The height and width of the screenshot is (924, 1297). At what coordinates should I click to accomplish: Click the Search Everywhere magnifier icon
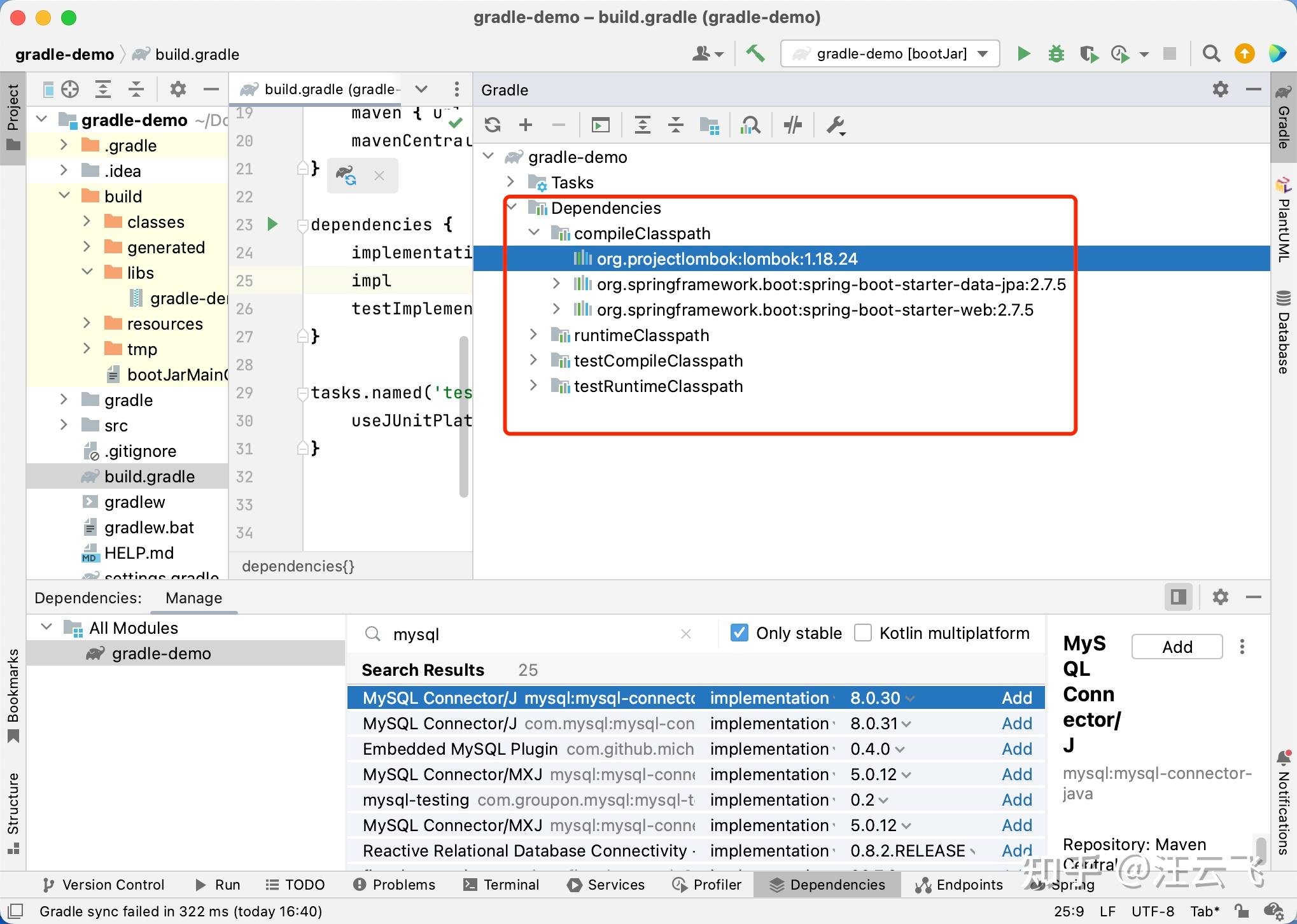[1211, 54]
